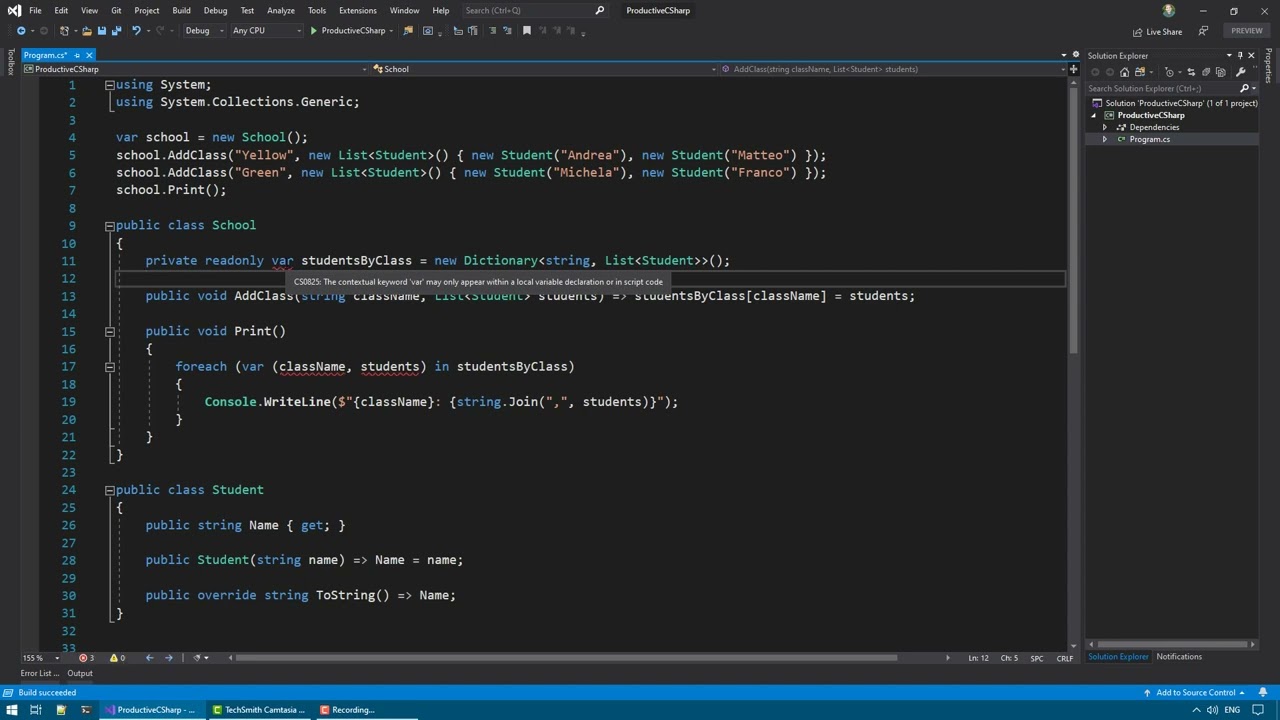
Task: Open Windows Start menu
Action: 11,710
